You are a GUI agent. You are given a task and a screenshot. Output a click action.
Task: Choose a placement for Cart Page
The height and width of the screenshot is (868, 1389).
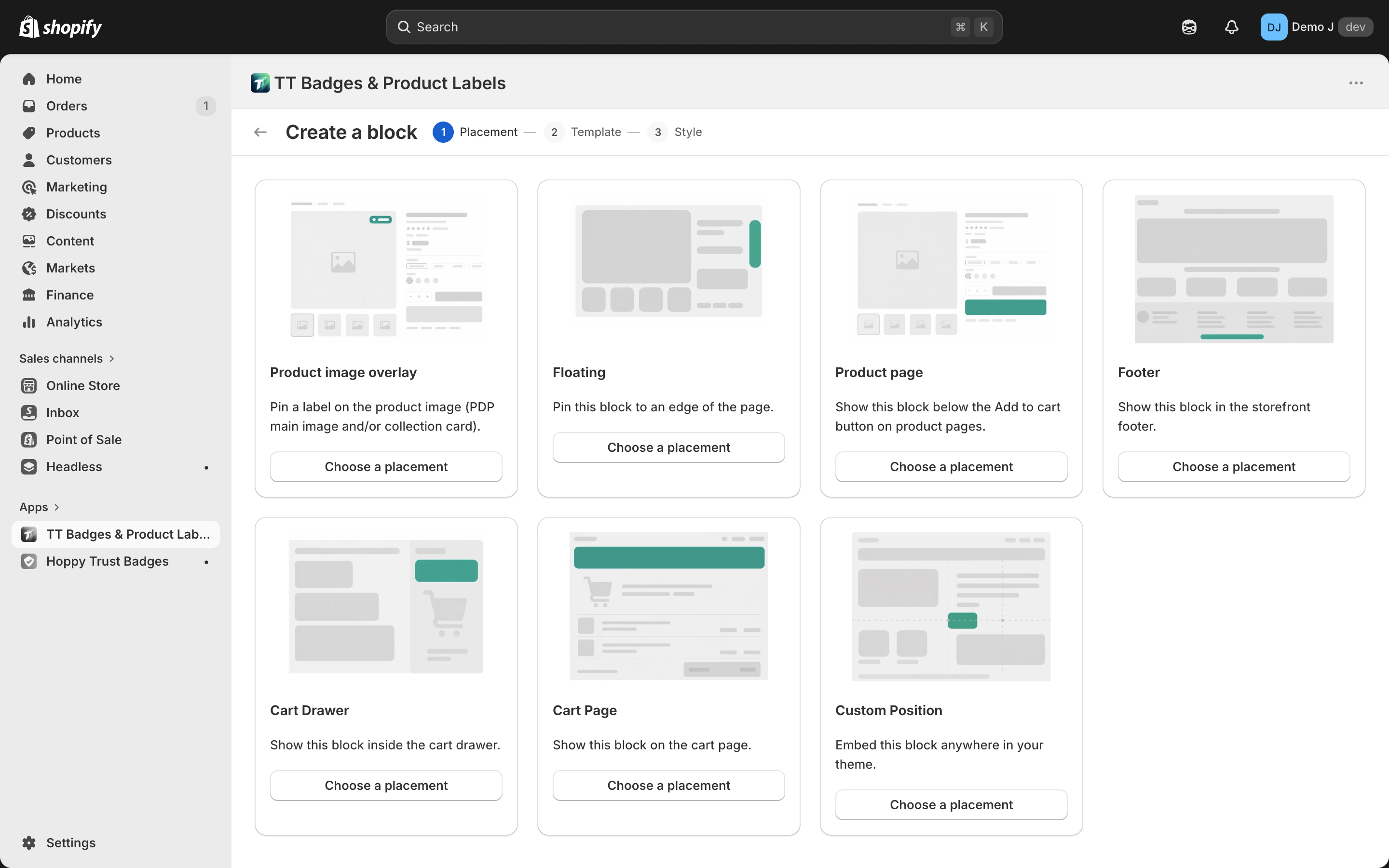tap(668, 786)
